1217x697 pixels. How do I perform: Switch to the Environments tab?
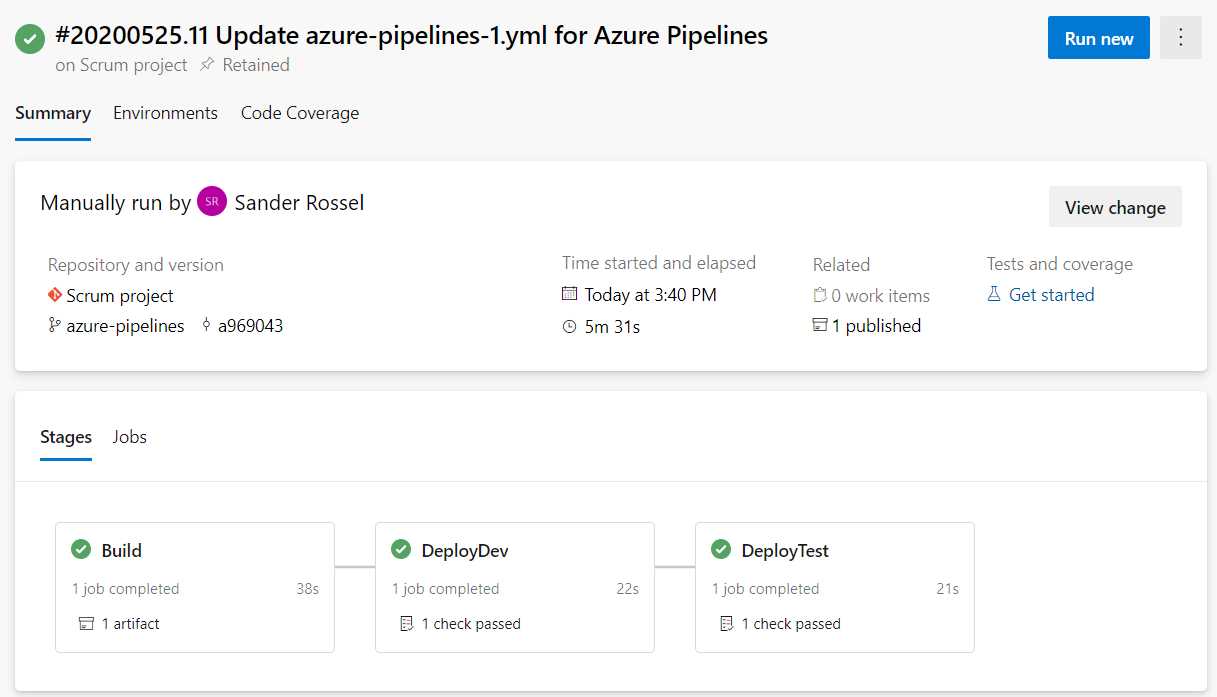[165, 113]
